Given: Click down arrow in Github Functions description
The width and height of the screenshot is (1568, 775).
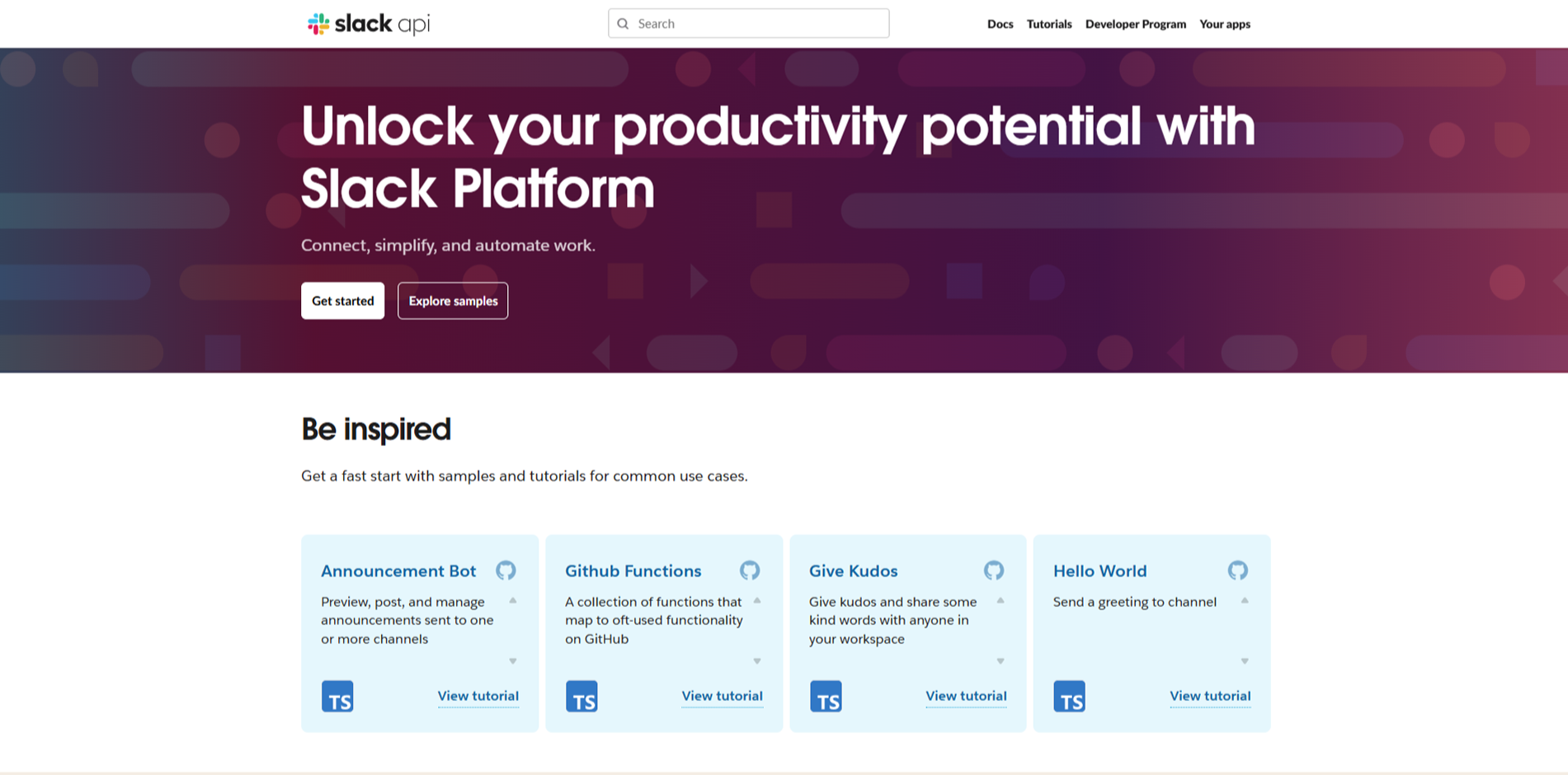Looking at the screenshot, I should coord(757,661).
